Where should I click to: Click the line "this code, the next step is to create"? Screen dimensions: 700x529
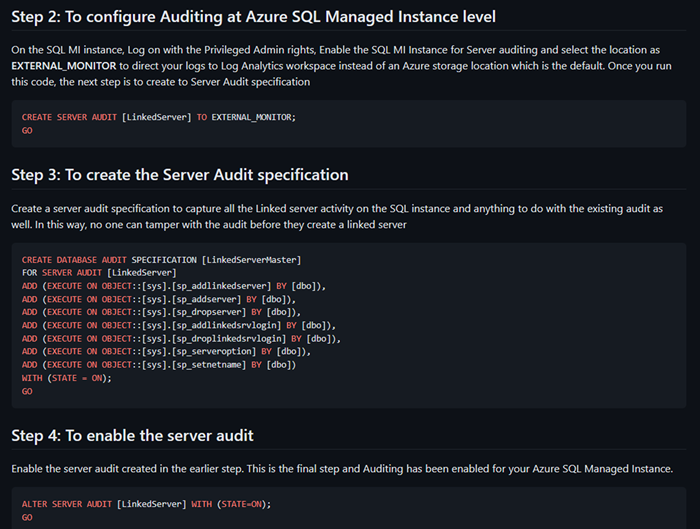pyautogui.click(x=160, y=82)
